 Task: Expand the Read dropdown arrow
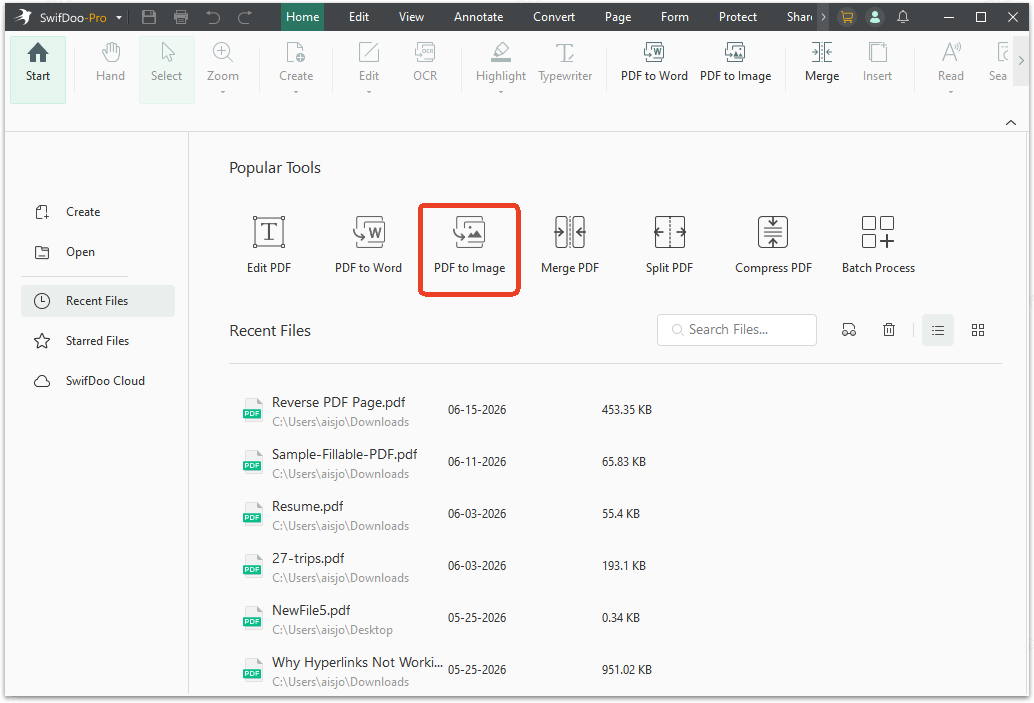(950, 92)
